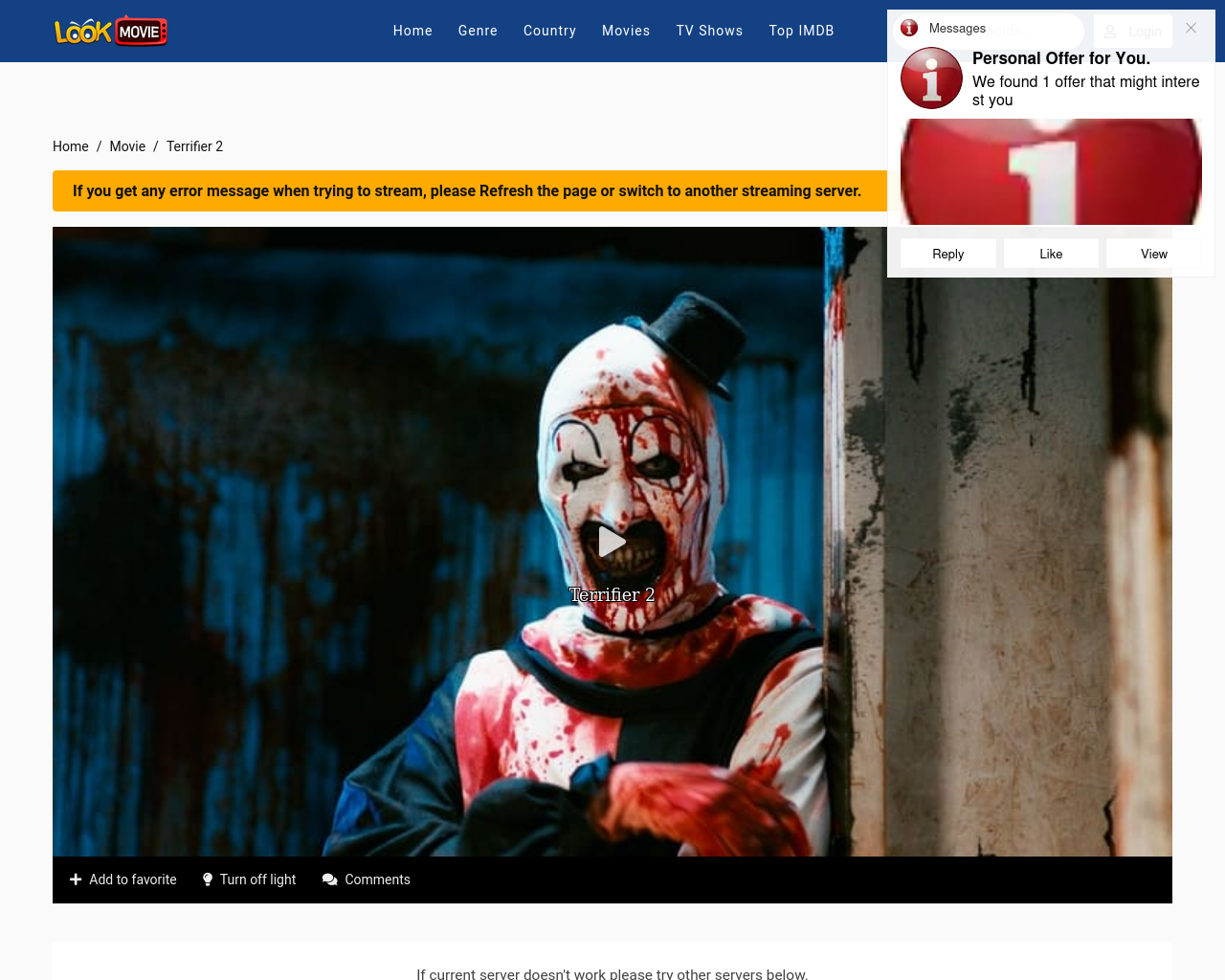This screenshot has width=1225, height=980.
Task: Open the Home menu item
Action: point(412,31)
